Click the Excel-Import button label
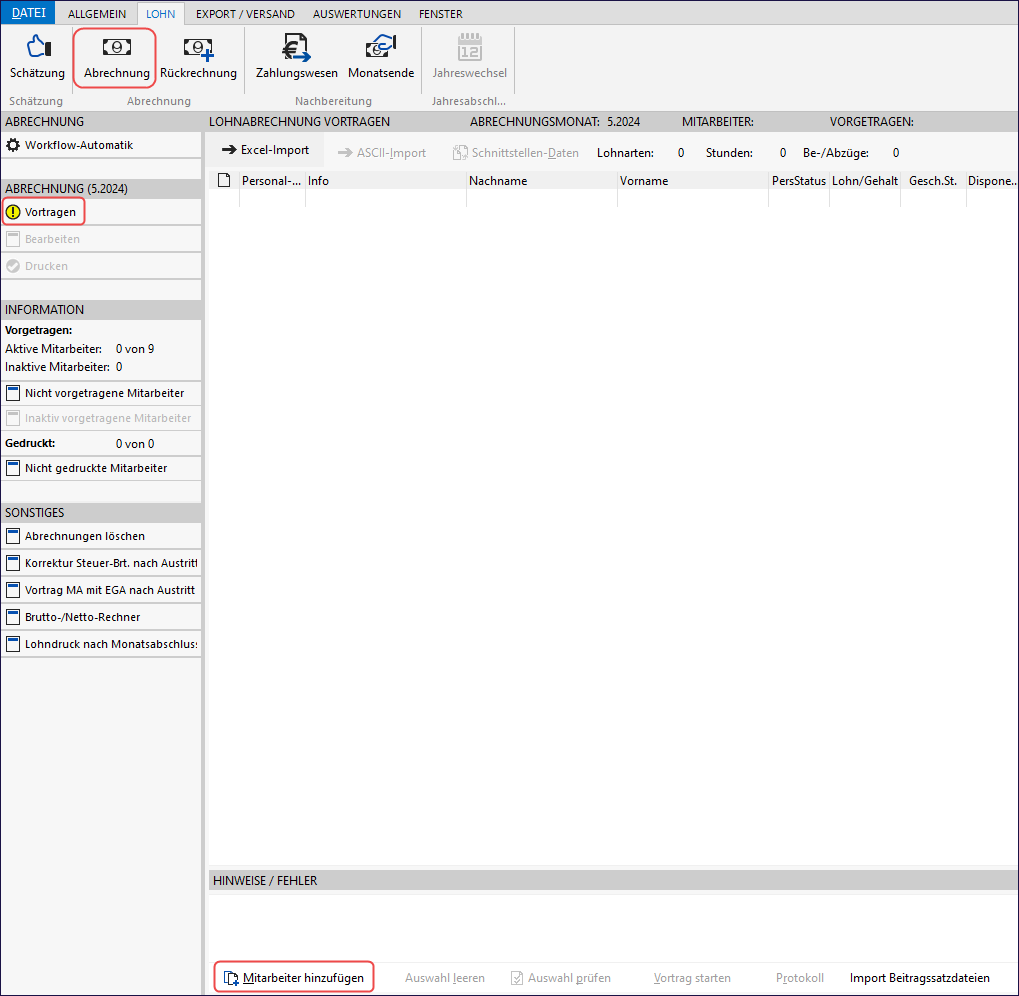 [x=275, y=150]
